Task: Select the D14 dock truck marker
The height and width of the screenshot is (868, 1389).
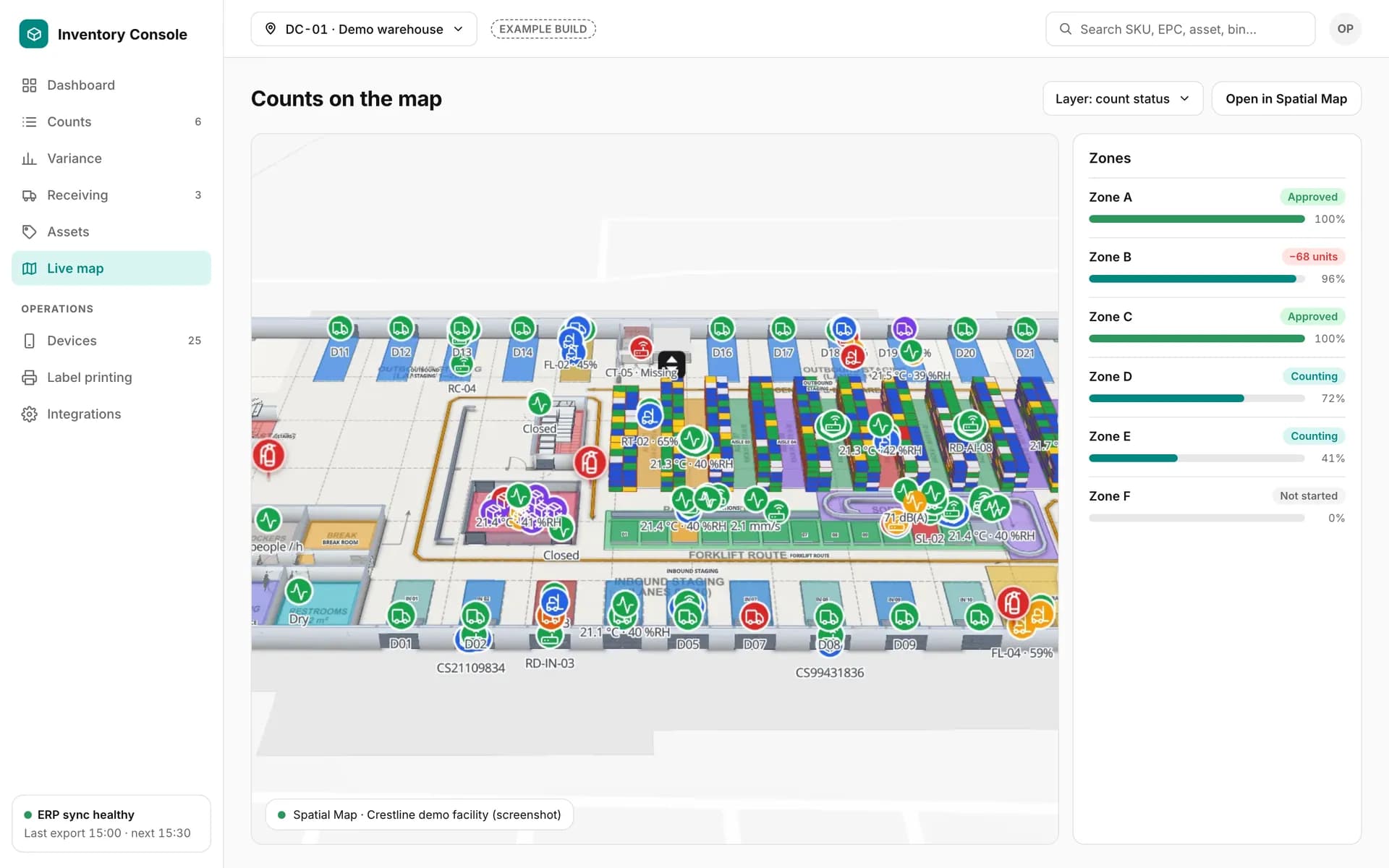Action: [522, 328]
